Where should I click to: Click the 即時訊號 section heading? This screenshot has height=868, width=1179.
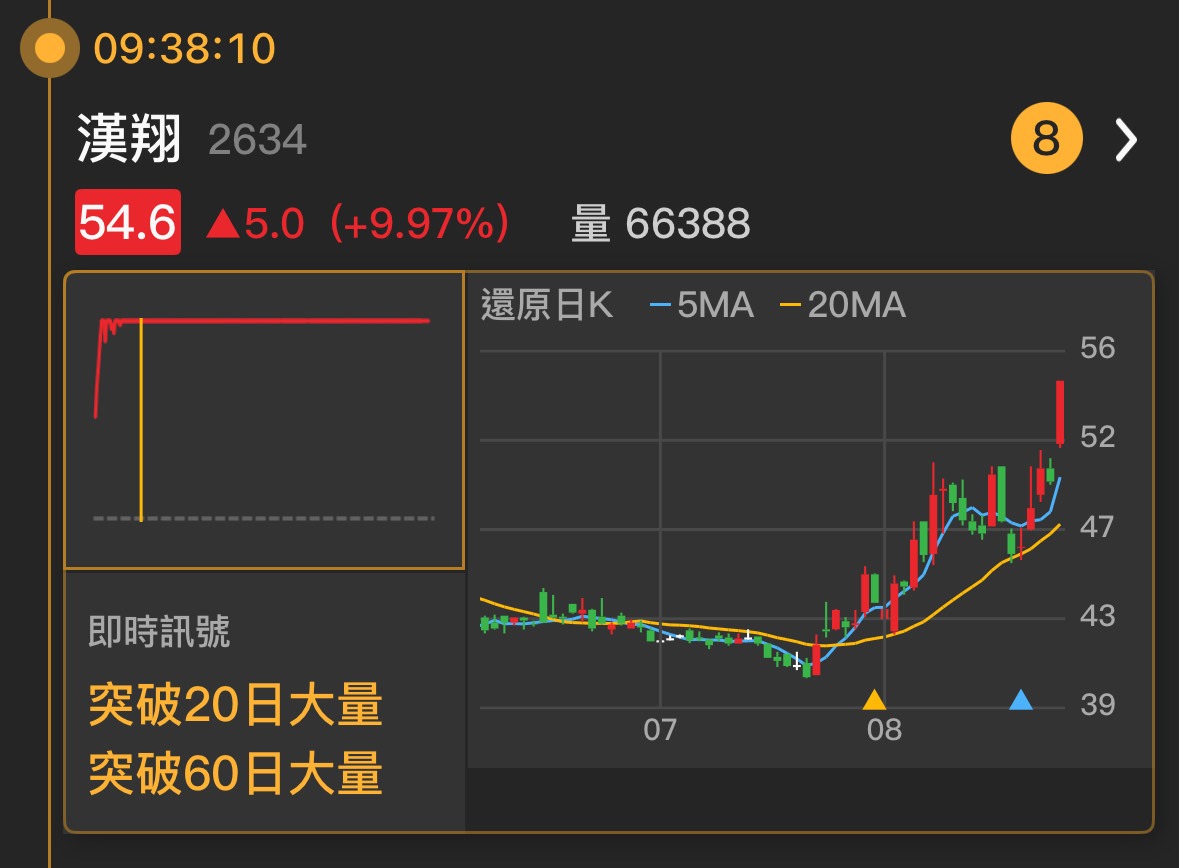click(159, 631)
